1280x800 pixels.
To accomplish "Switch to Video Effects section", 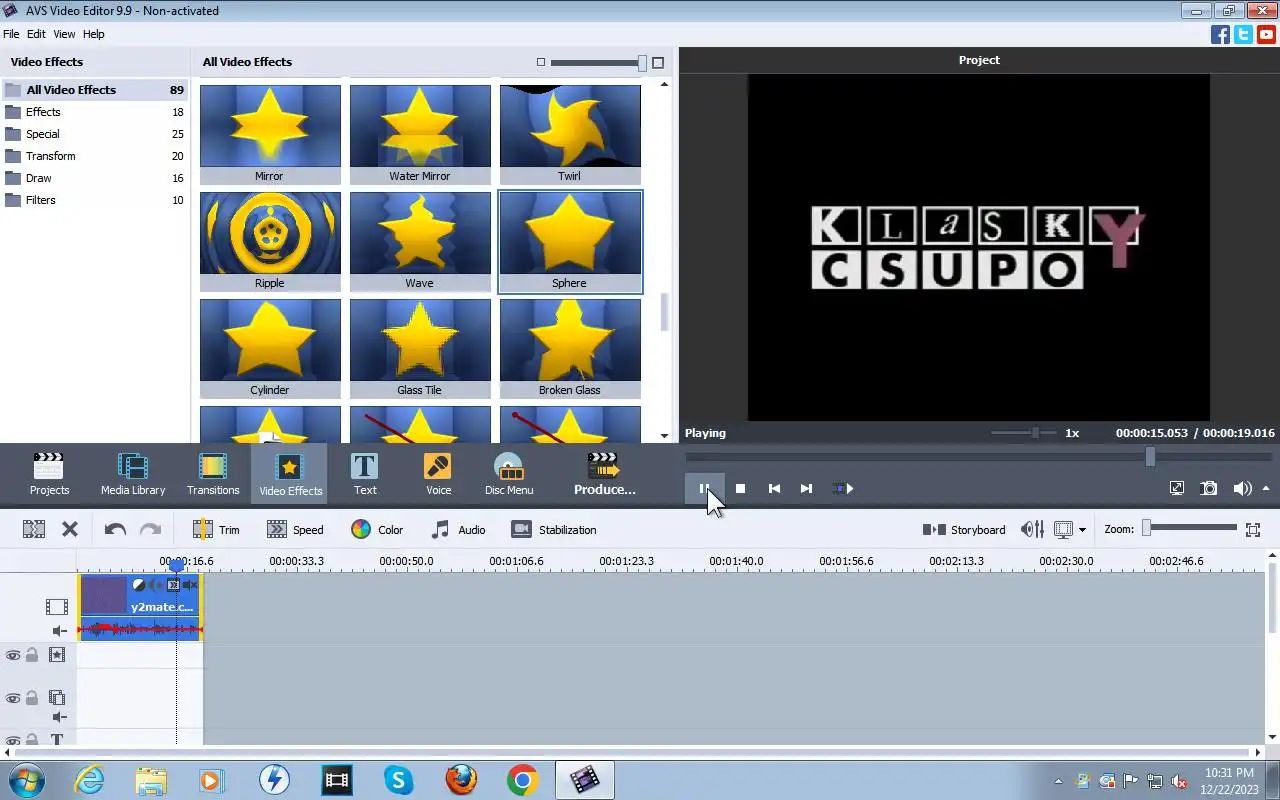I will pyautogui.click(x=290, y=474).
